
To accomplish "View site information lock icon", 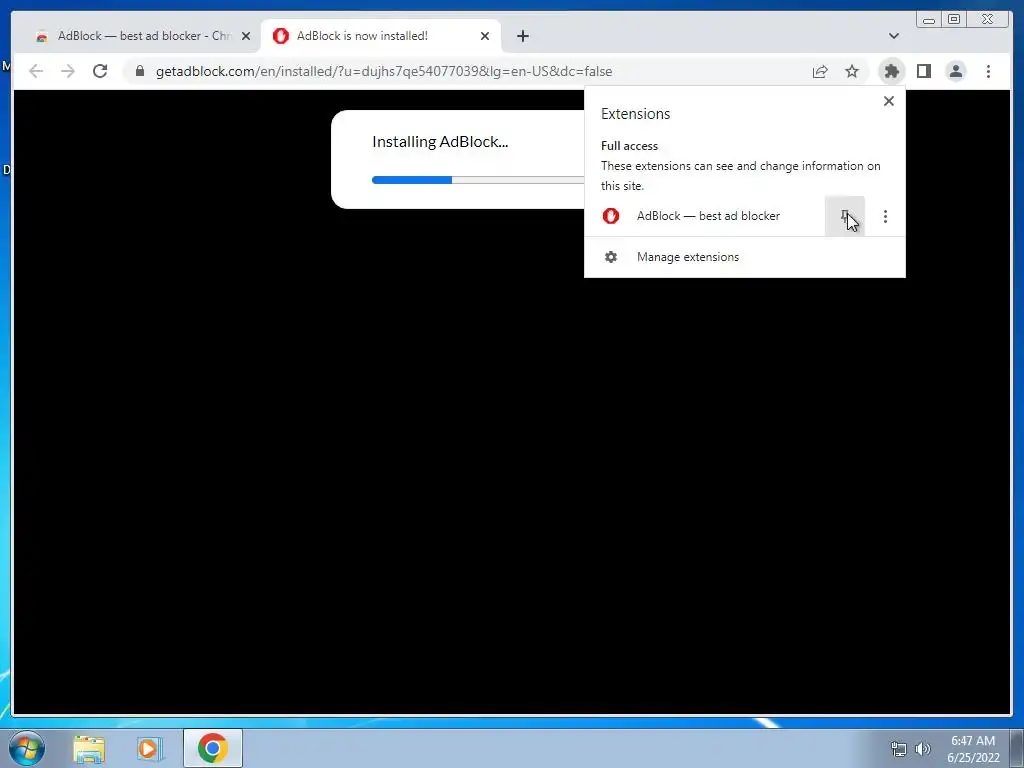I will coord(139,71).
